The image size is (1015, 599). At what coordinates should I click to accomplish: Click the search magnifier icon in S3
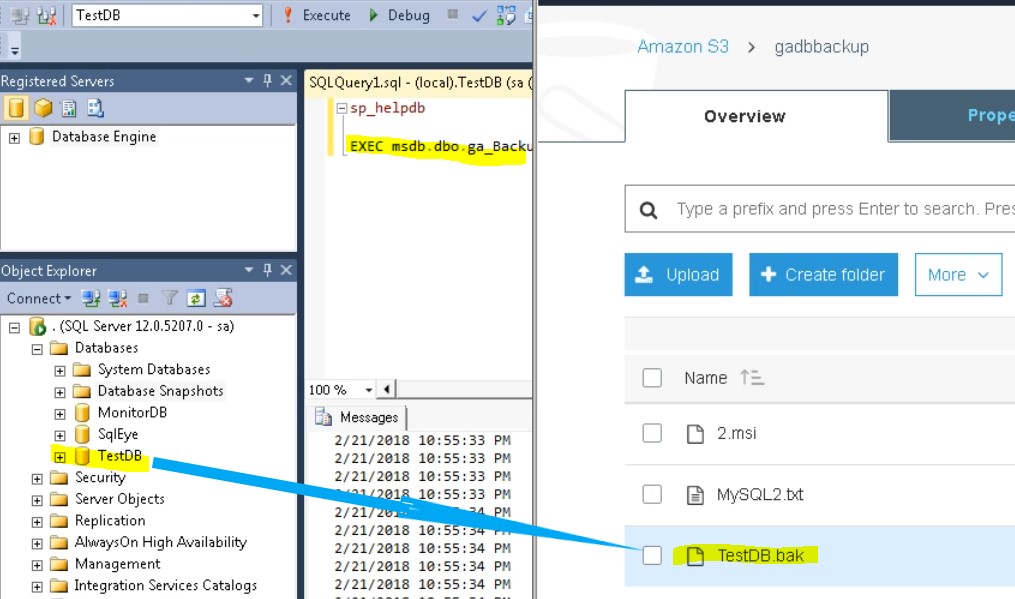tap(649, 210)
